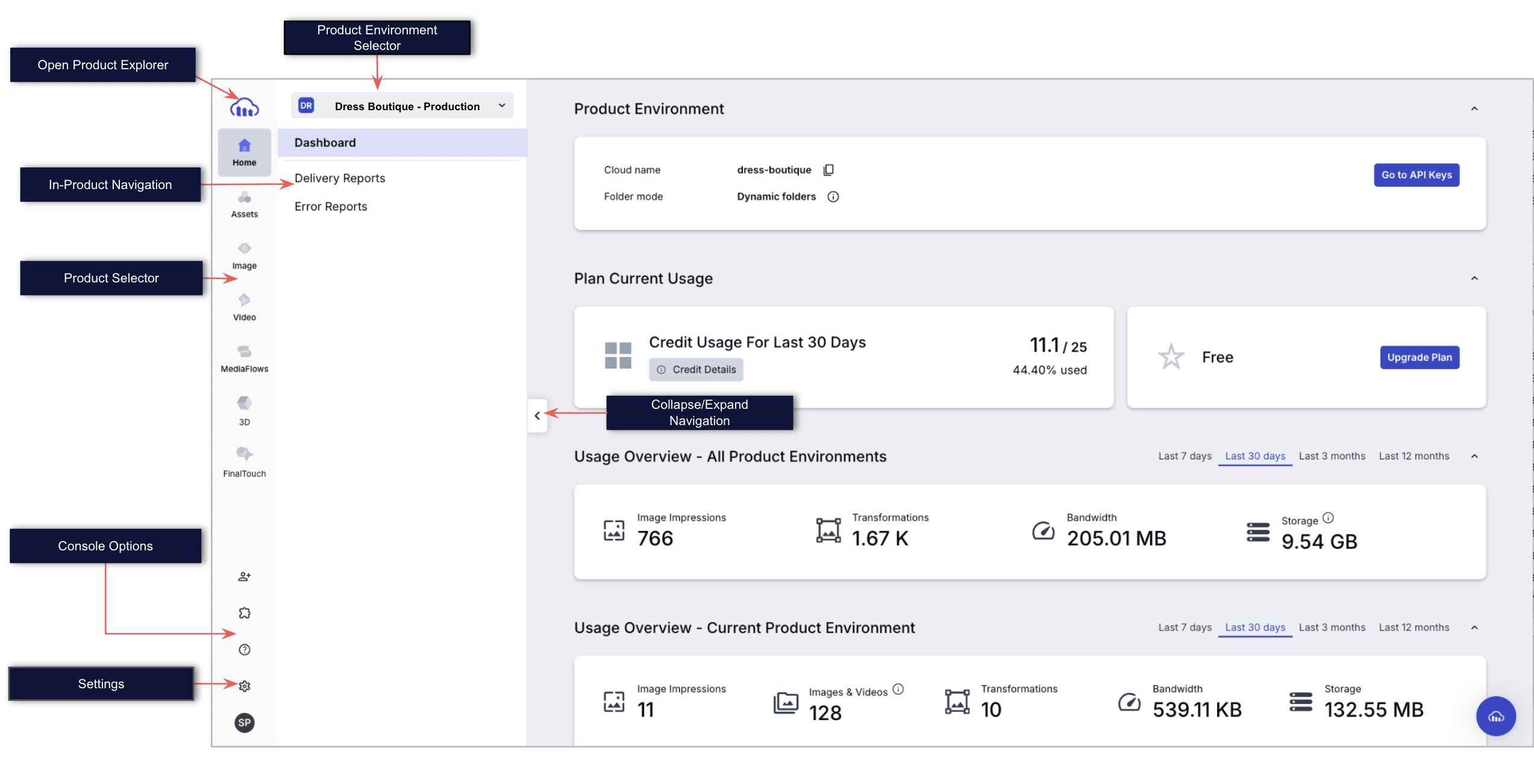Open Product Explorer via Cloudinary logo
The image size is (1534, 784).
[245, 108]
